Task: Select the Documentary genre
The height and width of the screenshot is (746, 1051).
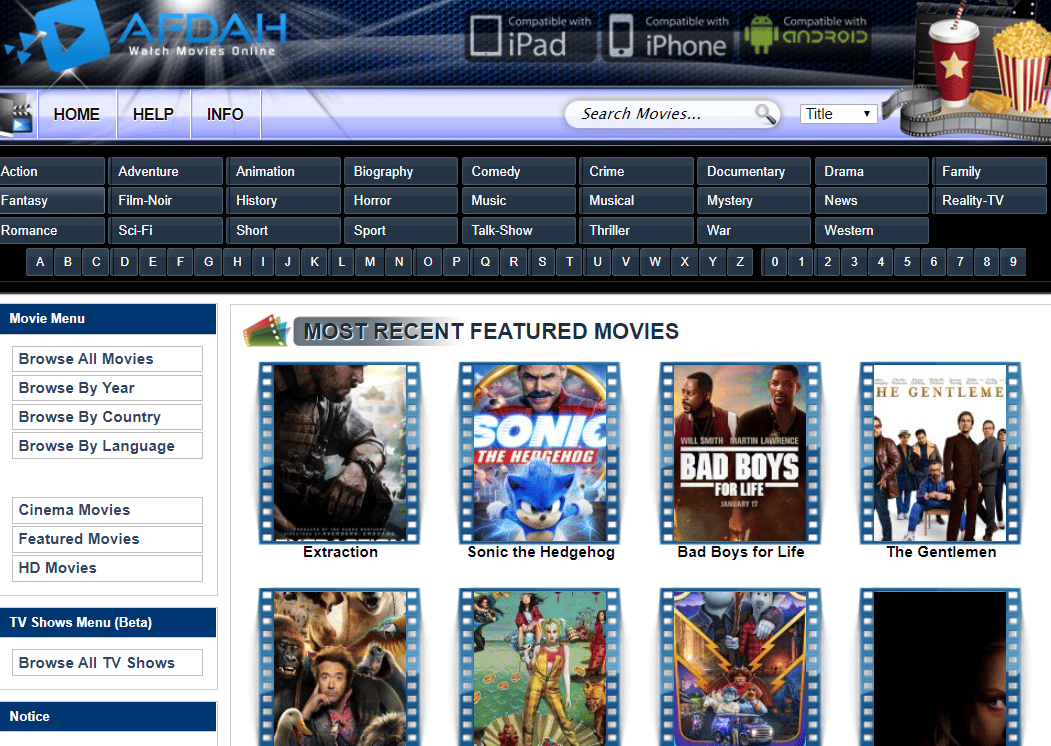Action: pyautogui.click(x=754, y=172)
